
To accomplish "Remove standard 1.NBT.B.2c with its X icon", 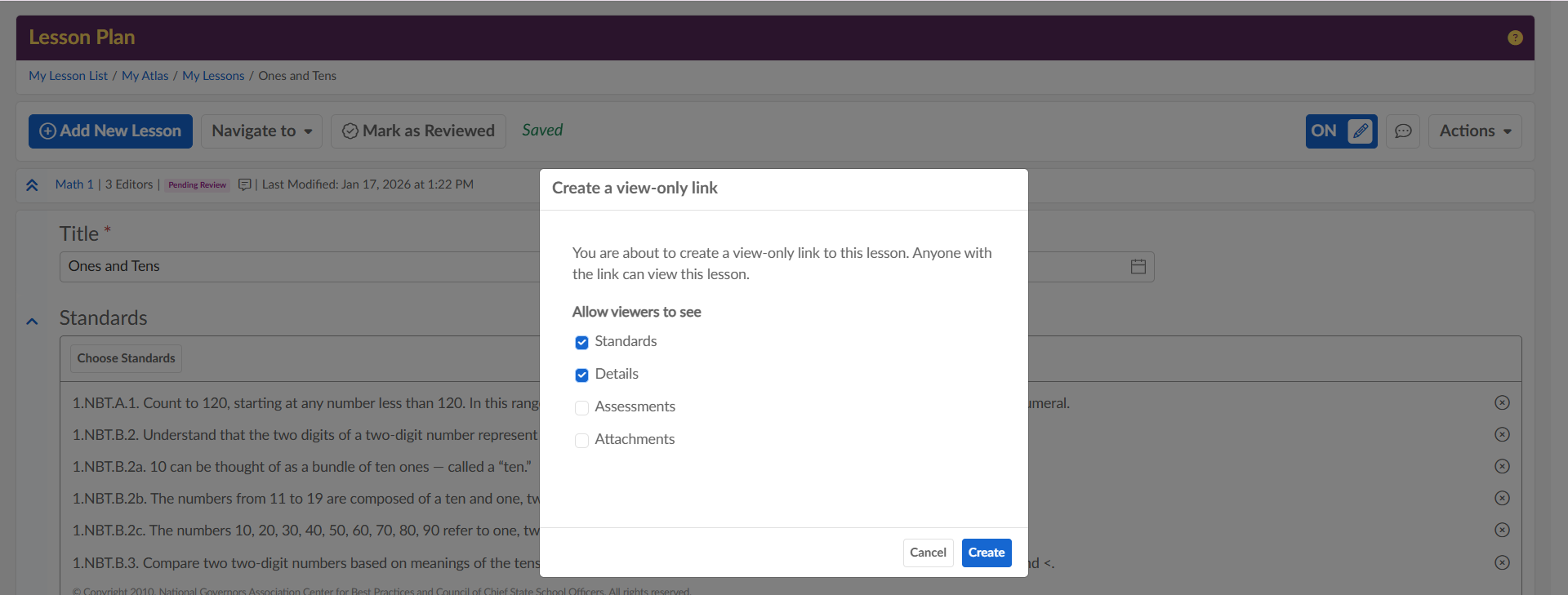I will pyautogui.click(x=1501, y=530).
